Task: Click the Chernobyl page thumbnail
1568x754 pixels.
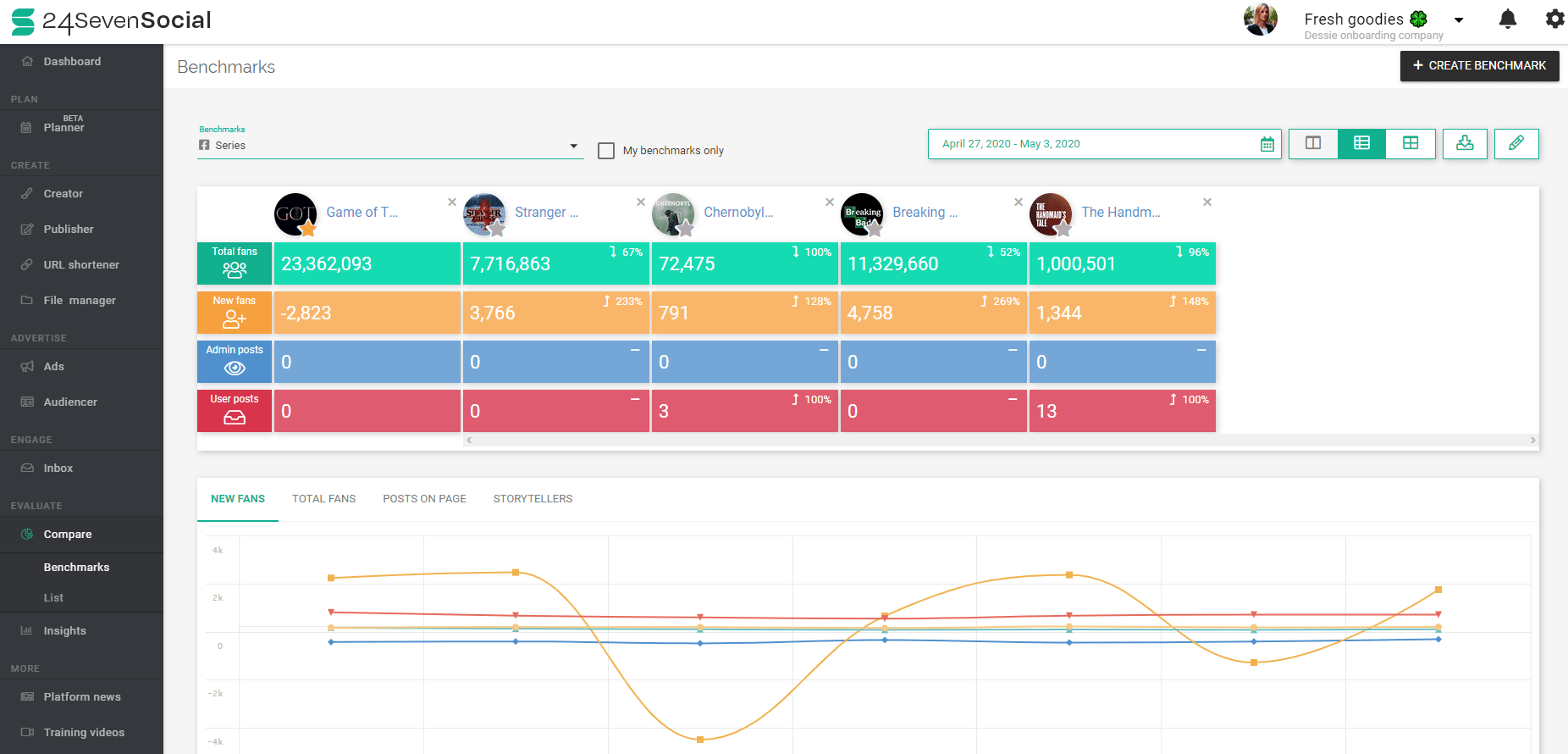Action: pyautogui.click(x=673, y=214)
